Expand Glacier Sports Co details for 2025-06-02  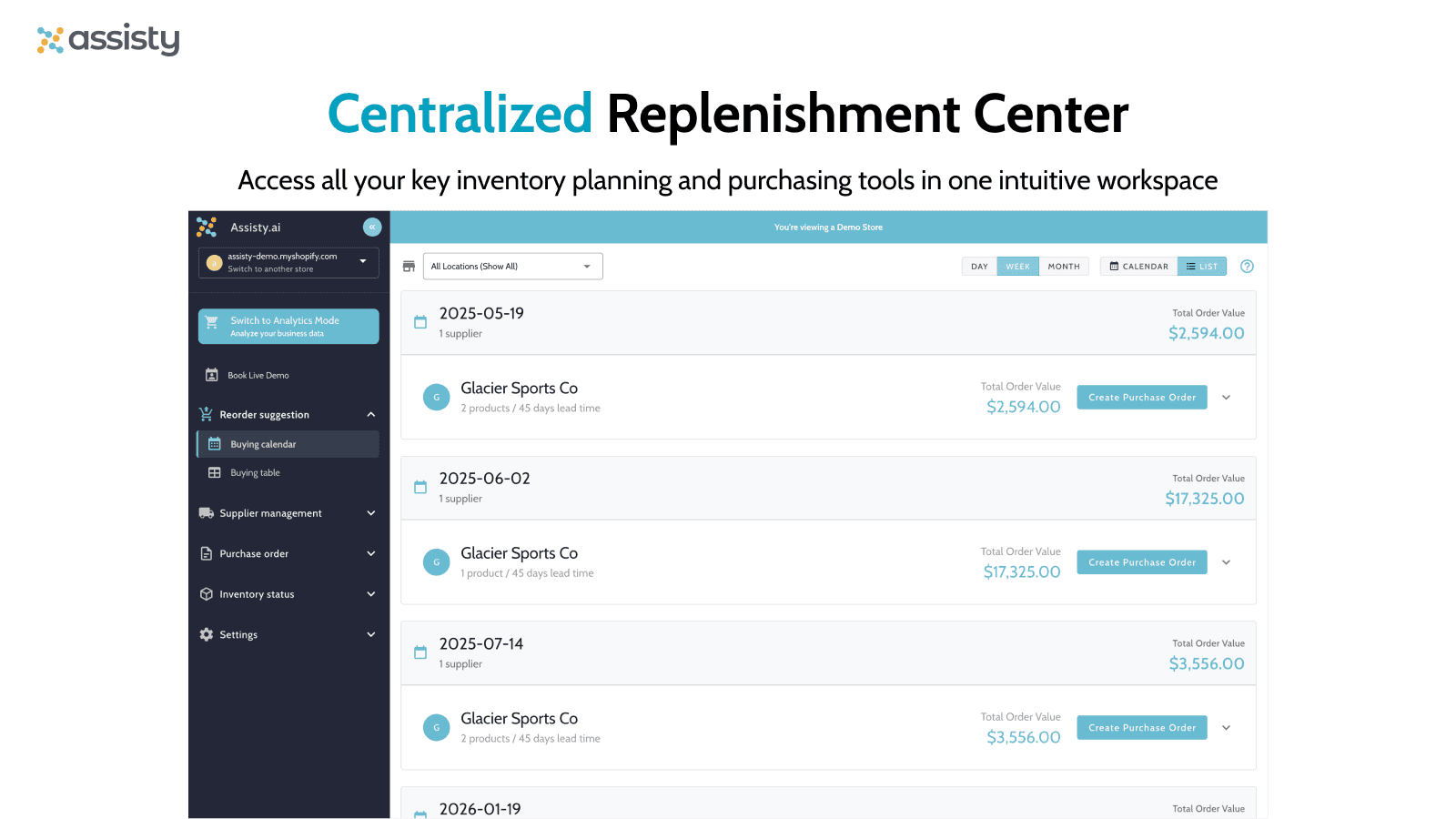(1226, 562)
